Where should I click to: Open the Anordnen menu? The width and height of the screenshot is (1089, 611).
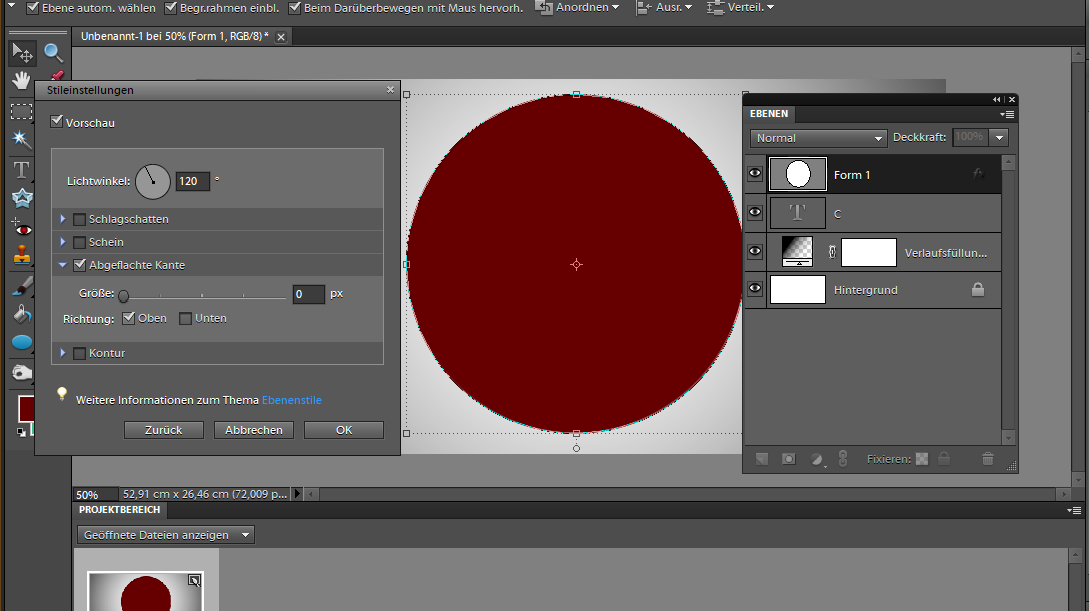(x=578, y=8)
